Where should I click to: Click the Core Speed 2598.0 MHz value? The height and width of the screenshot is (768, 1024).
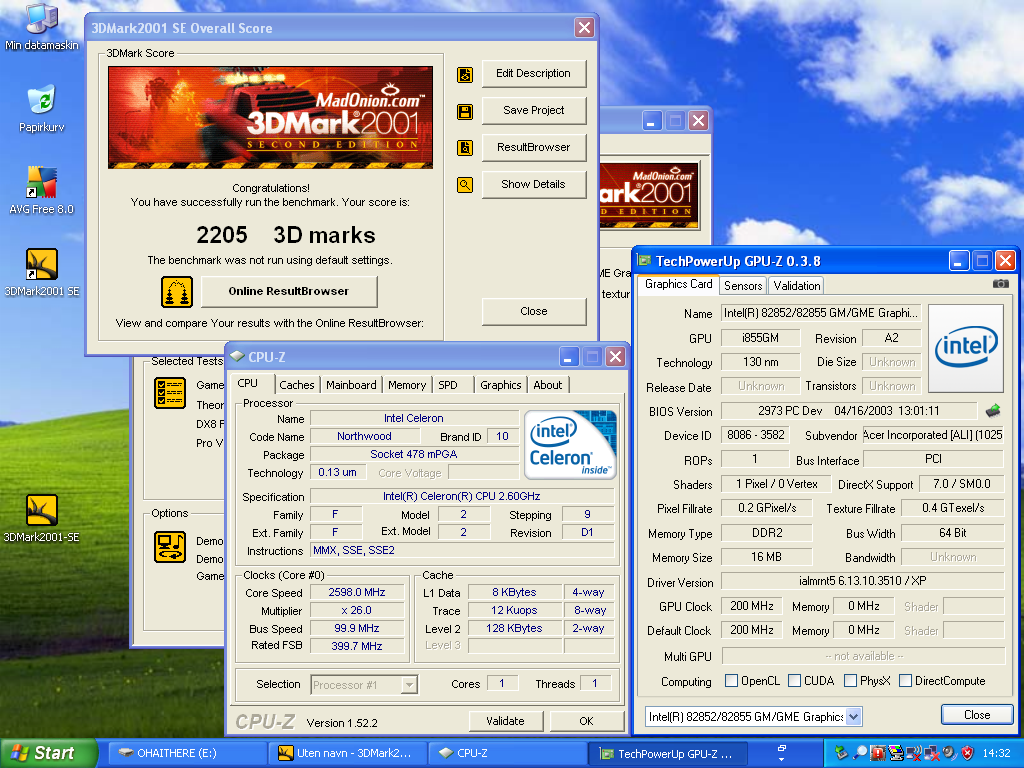(x=357, y=592)
